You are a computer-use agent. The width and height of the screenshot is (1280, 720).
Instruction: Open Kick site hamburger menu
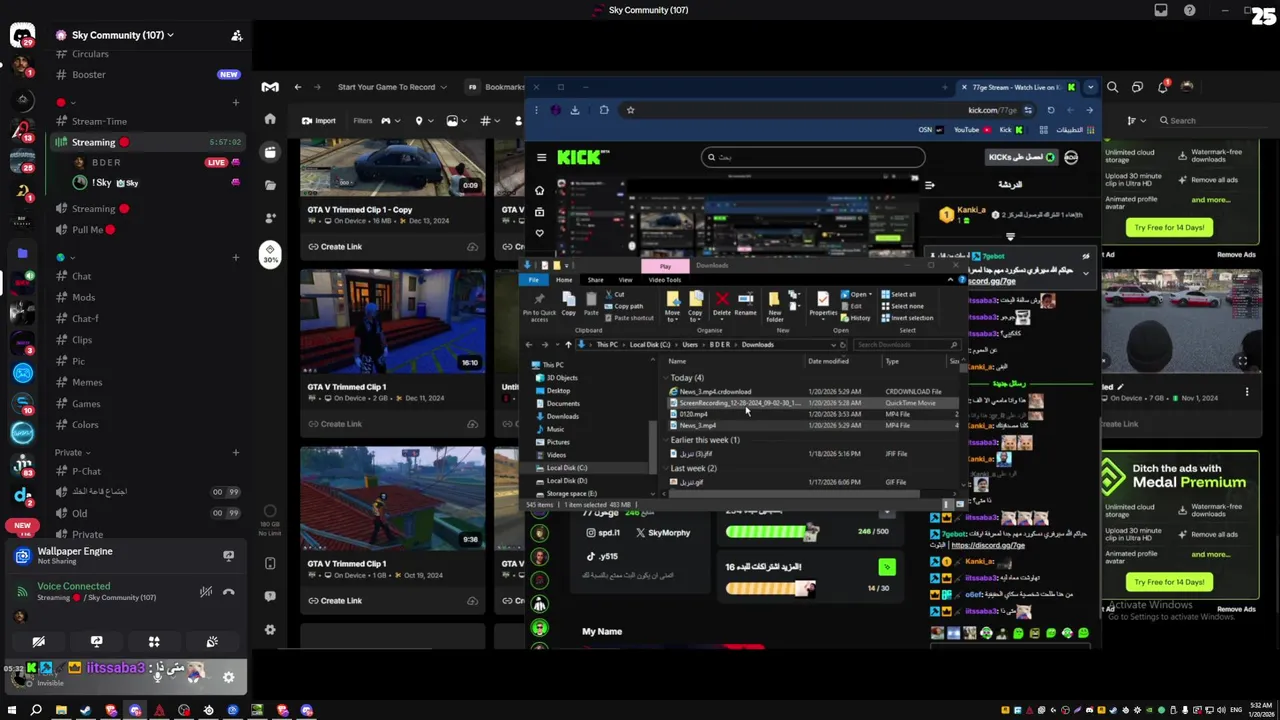541,157
